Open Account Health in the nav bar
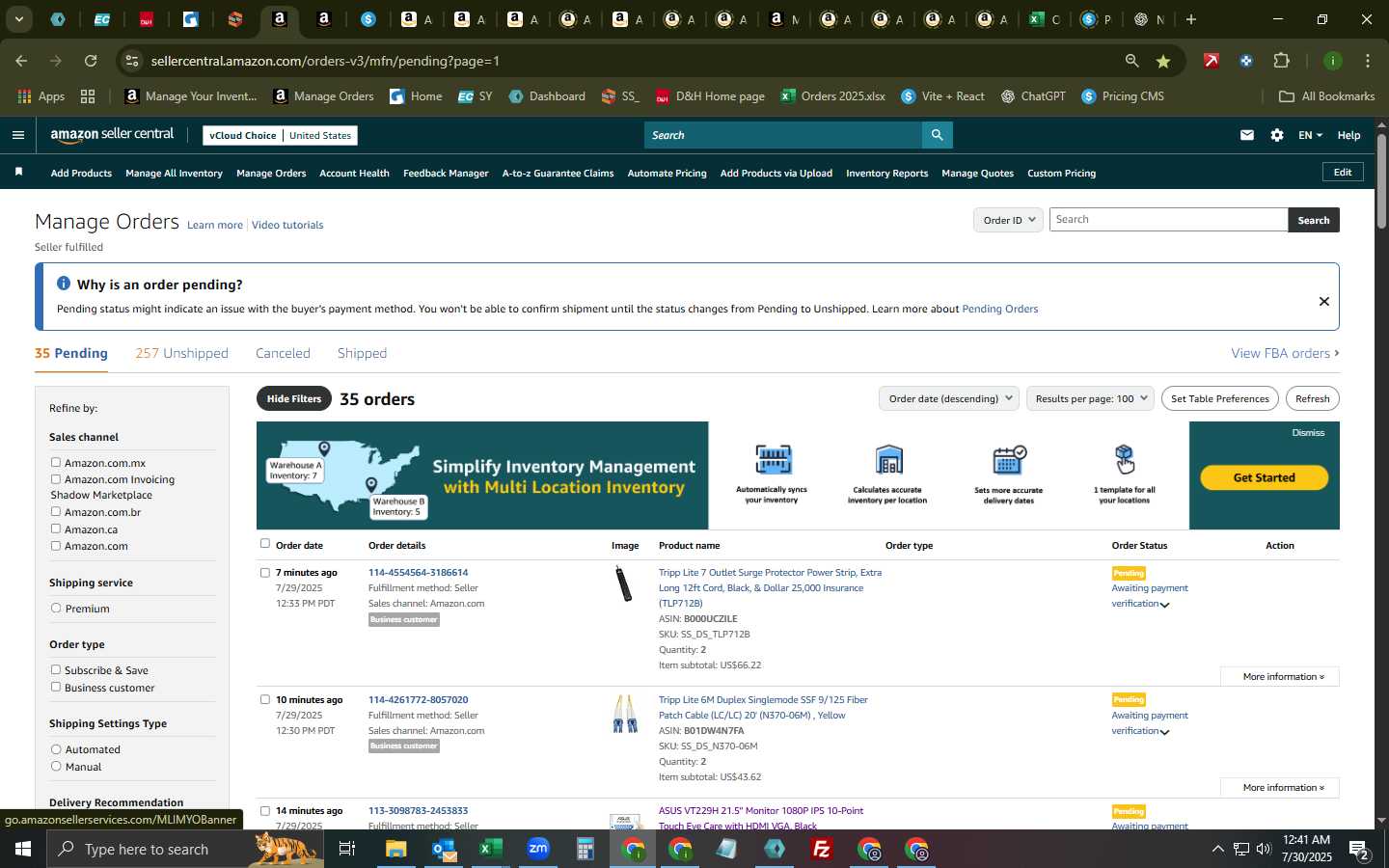 point(354,174)
